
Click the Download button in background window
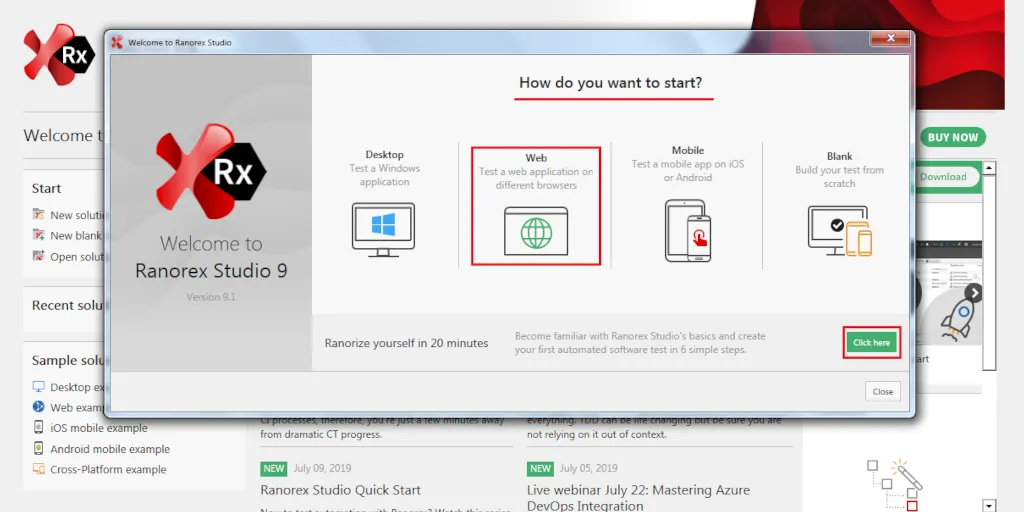point(943,176)
